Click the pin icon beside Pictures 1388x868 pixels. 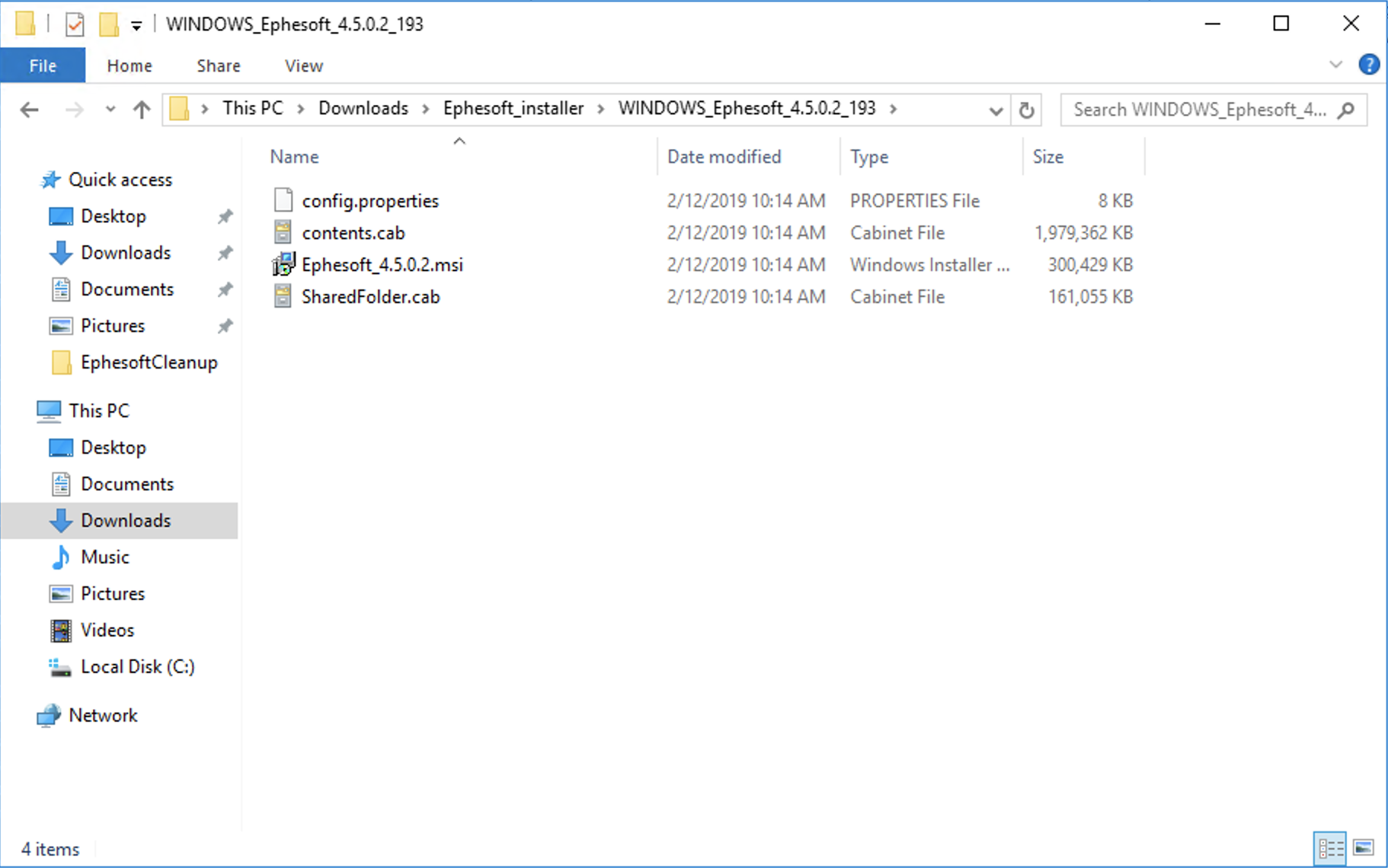(225, 327)
